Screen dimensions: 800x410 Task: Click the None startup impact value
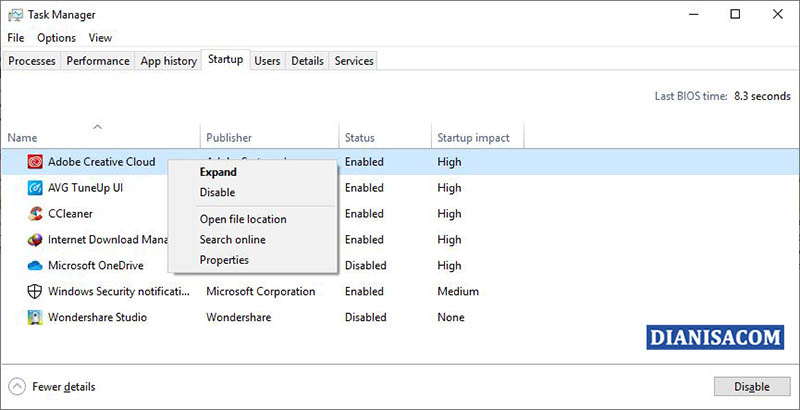pos(451,318)
